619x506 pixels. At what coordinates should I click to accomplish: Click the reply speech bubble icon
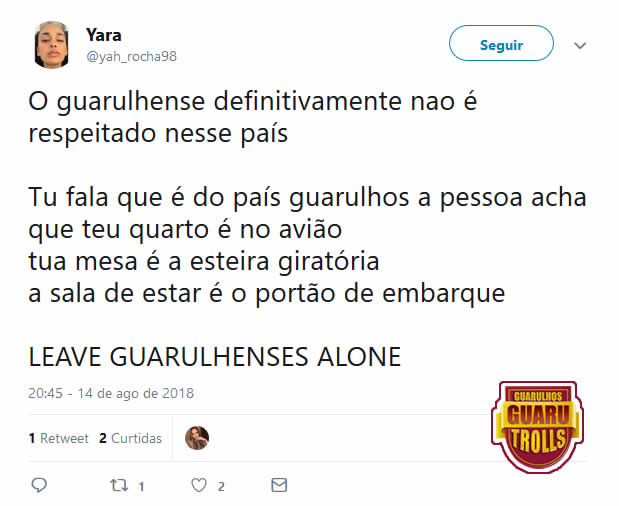(x=39, y=485)
